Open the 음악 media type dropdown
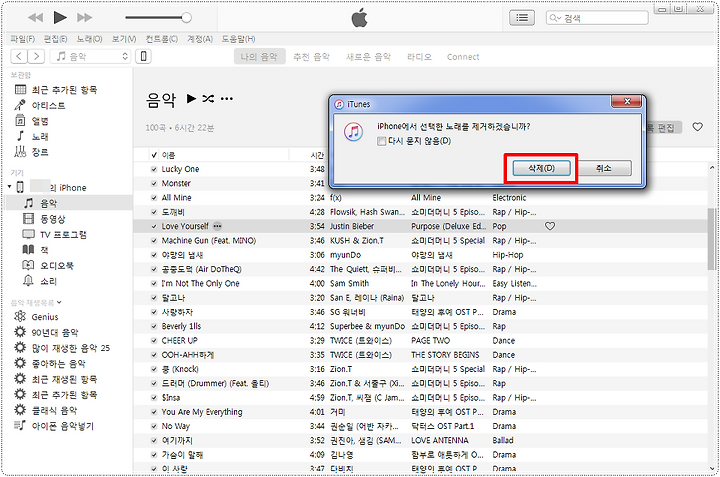Screen dimensions: 720x477 (x=90, y=56)
